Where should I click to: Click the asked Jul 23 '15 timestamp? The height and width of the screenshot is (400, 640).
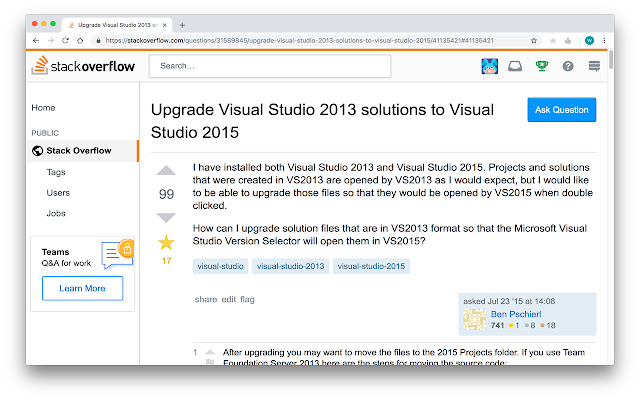pyautogui.click(x=509, y=301)
